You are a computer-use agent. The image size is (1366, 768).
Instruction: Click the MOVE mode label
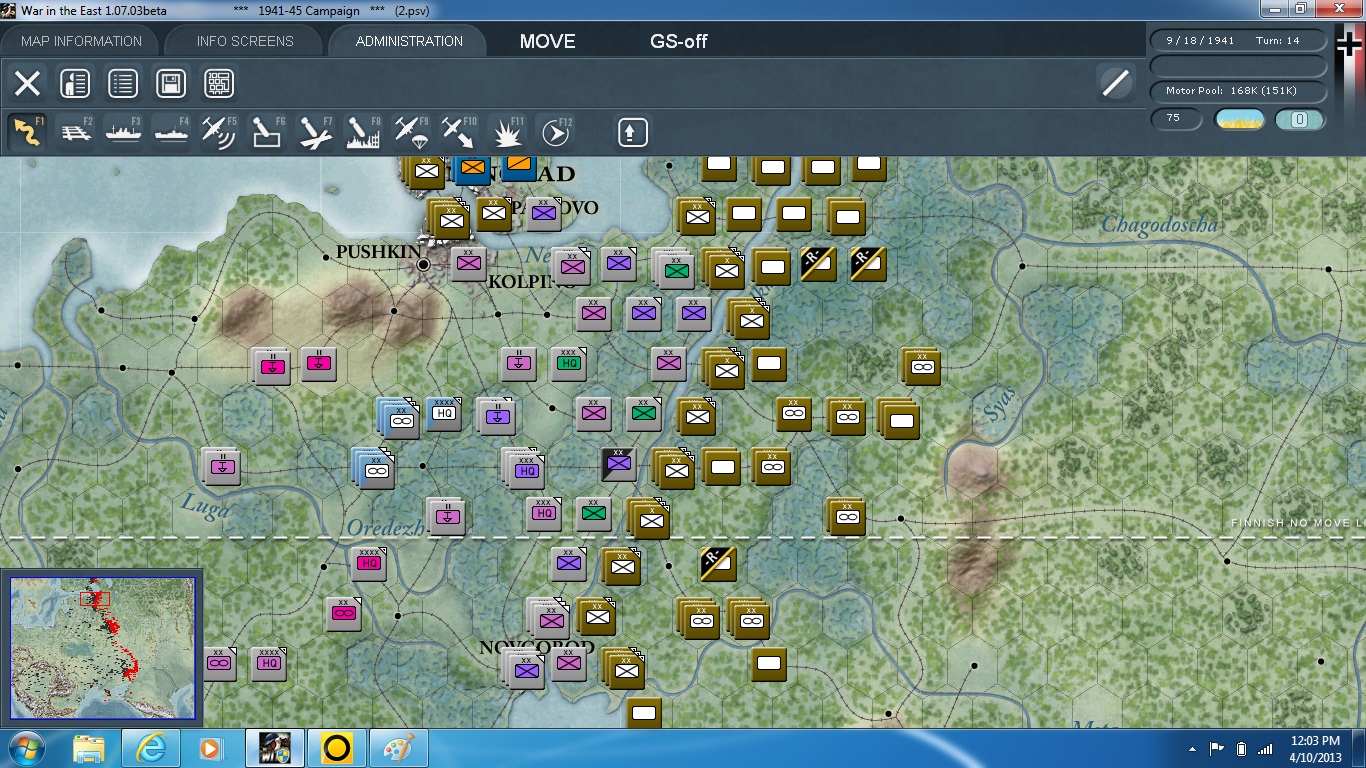click(x=548, y=42)
